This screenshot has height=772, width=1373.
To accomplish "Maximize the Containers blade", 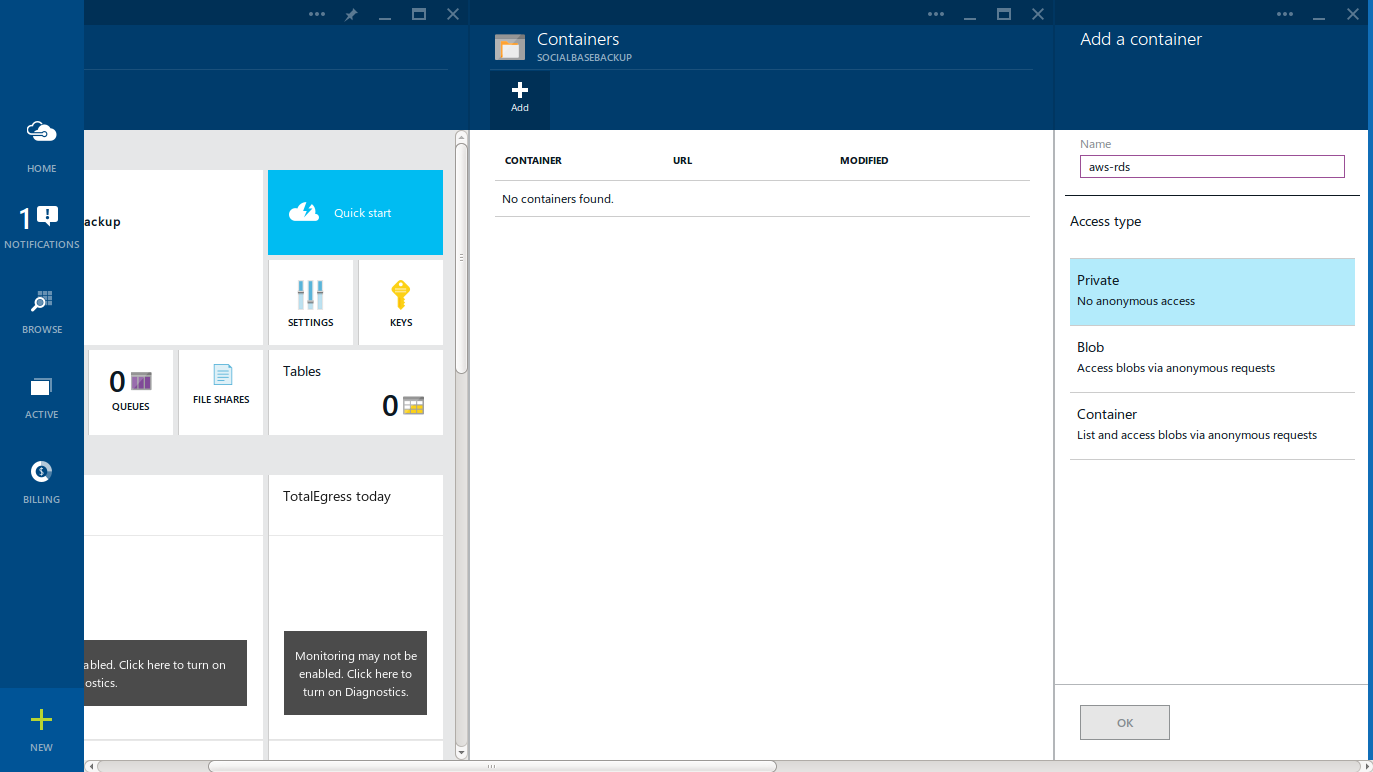I will (x=1004, y=14).
